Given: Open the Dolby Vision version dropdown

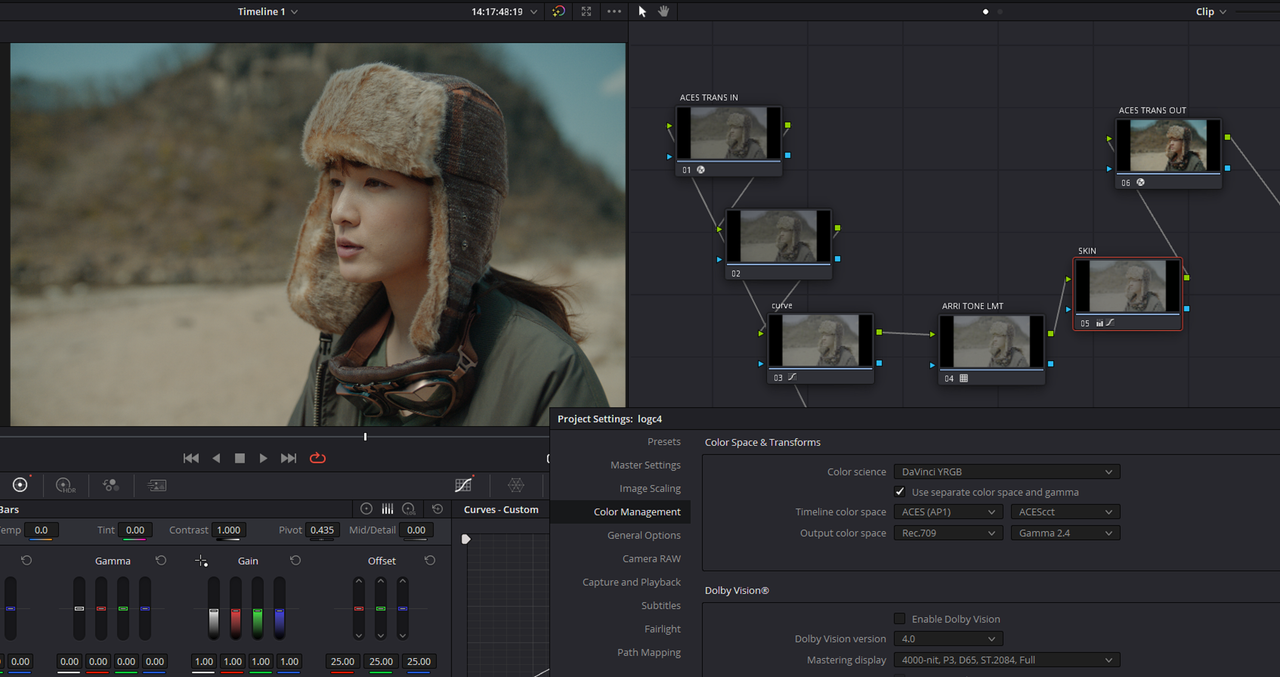Looking at the screenshot, I should (x=948, y=638).
